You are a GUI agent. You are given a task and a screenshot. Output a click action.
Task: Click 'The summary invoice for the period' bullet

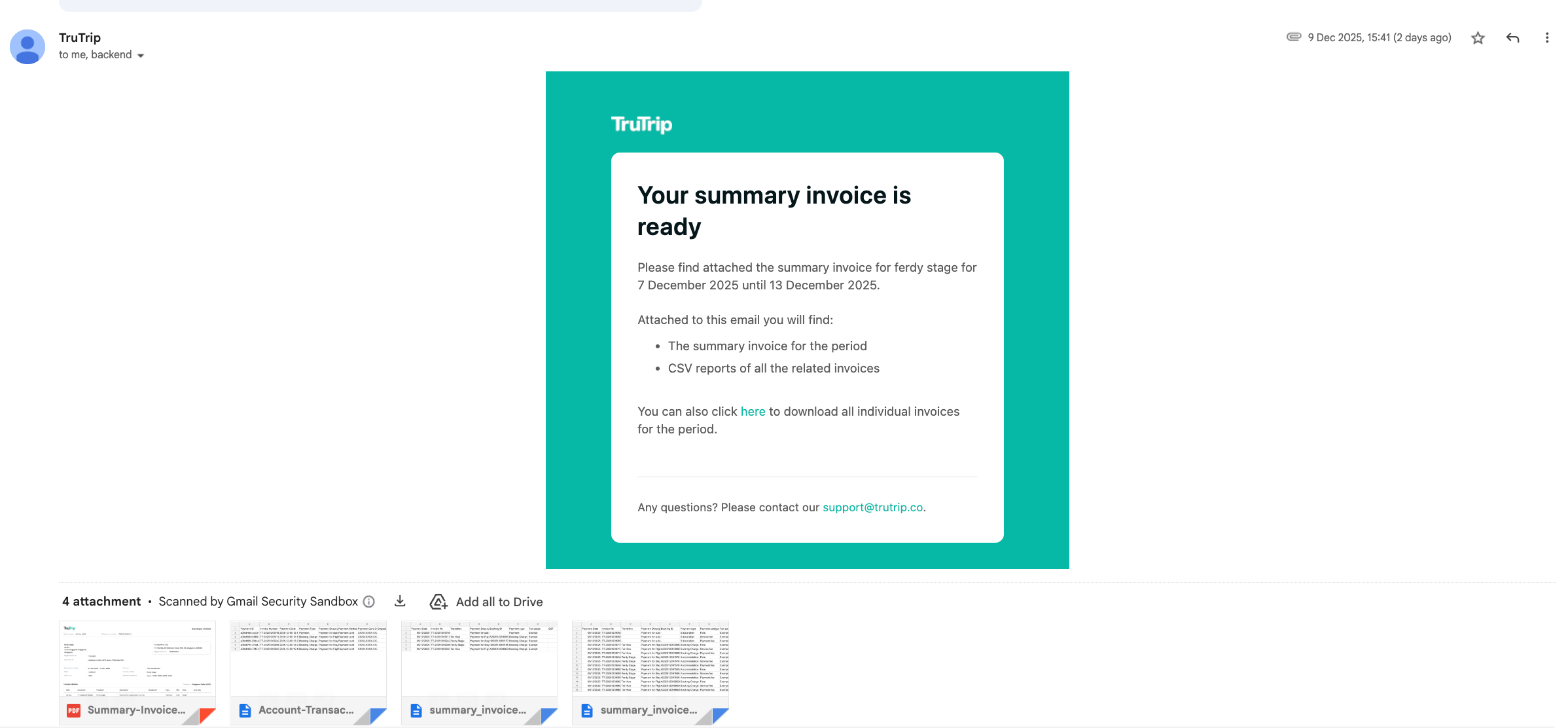pos(767,346)
